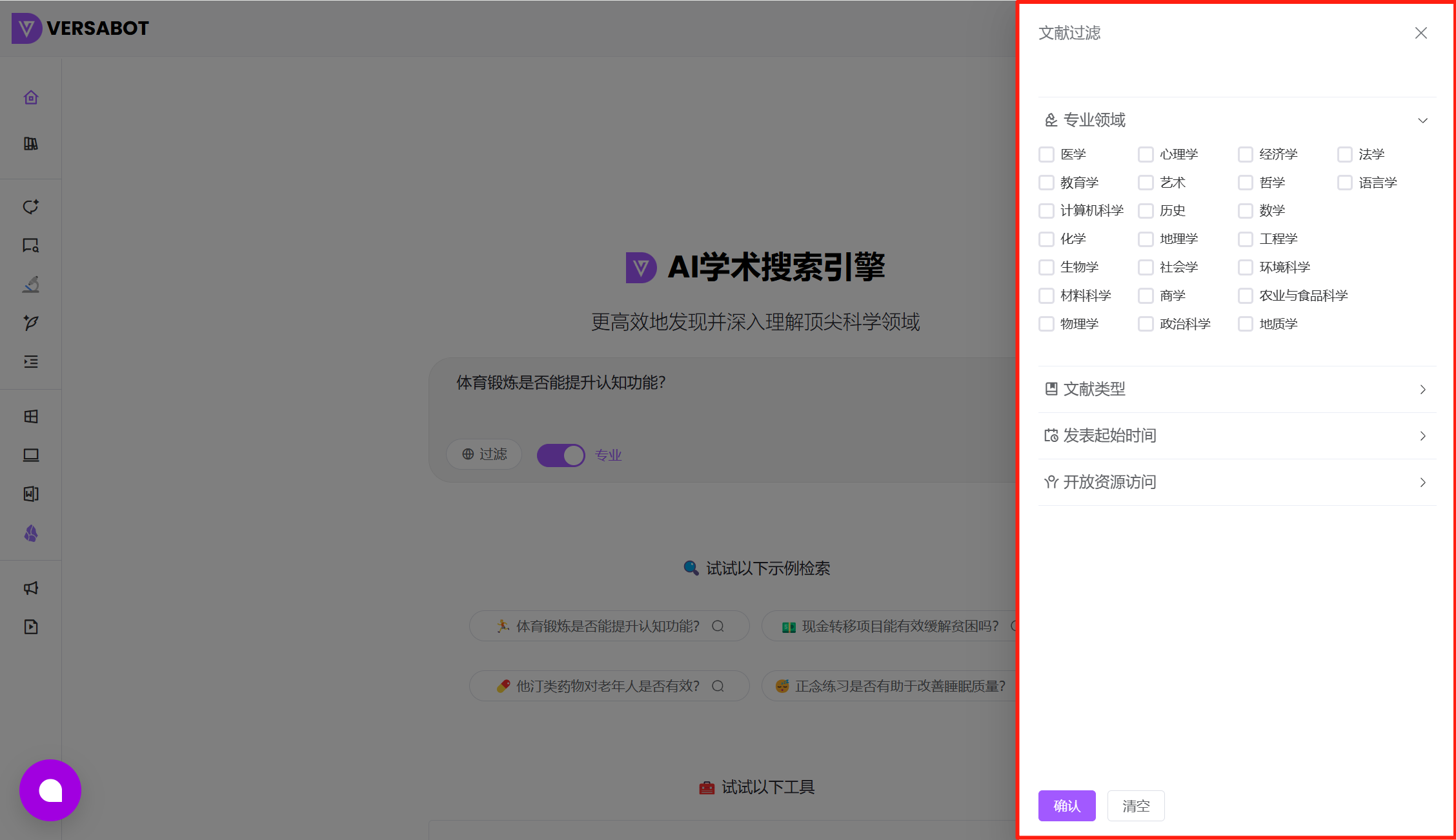
Task: Click the 清空 clear button
Action: (1136, 806)
